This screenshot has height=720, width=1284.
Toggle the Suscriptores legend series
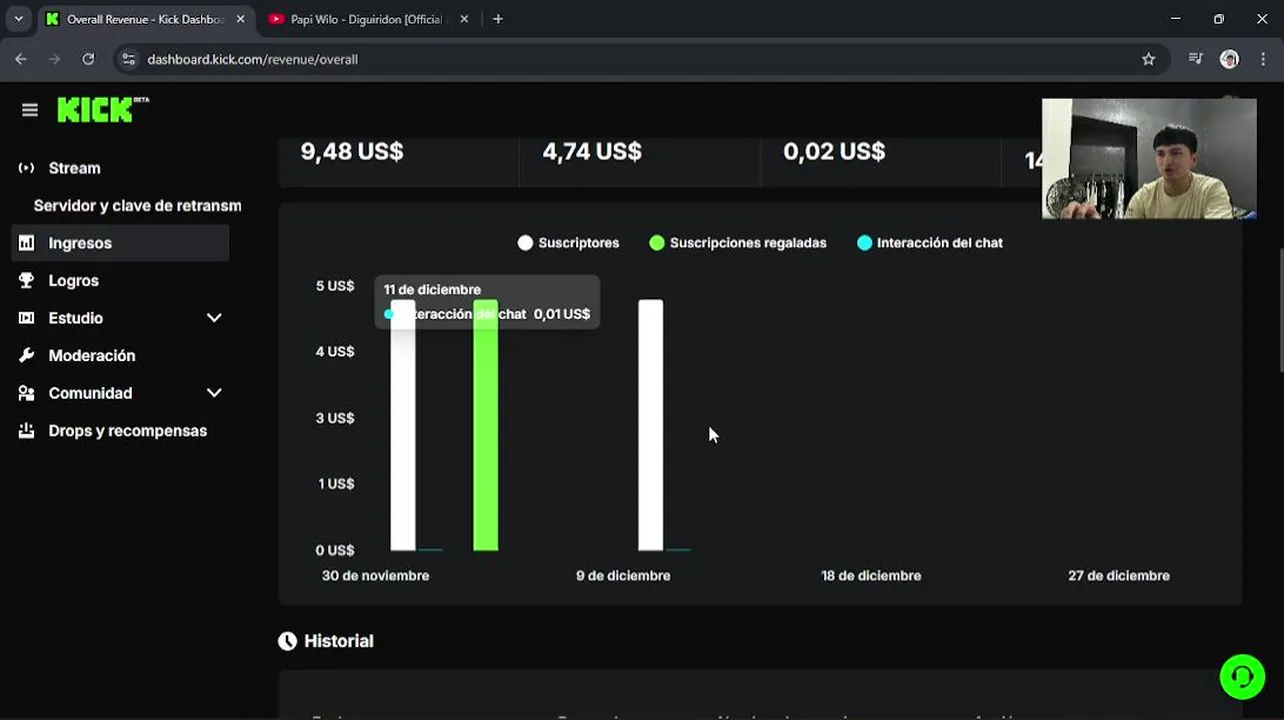[568, 243]
